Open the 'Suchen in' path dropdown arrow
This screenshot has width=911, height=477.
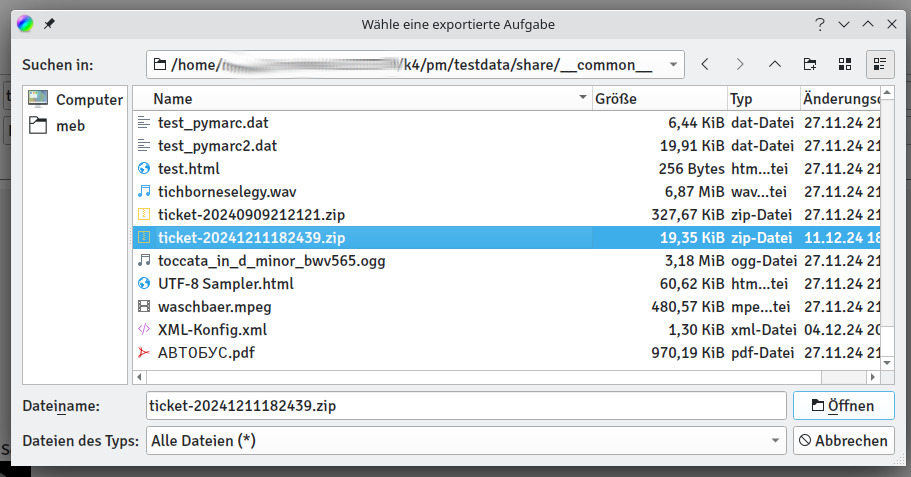pos(673,64)
